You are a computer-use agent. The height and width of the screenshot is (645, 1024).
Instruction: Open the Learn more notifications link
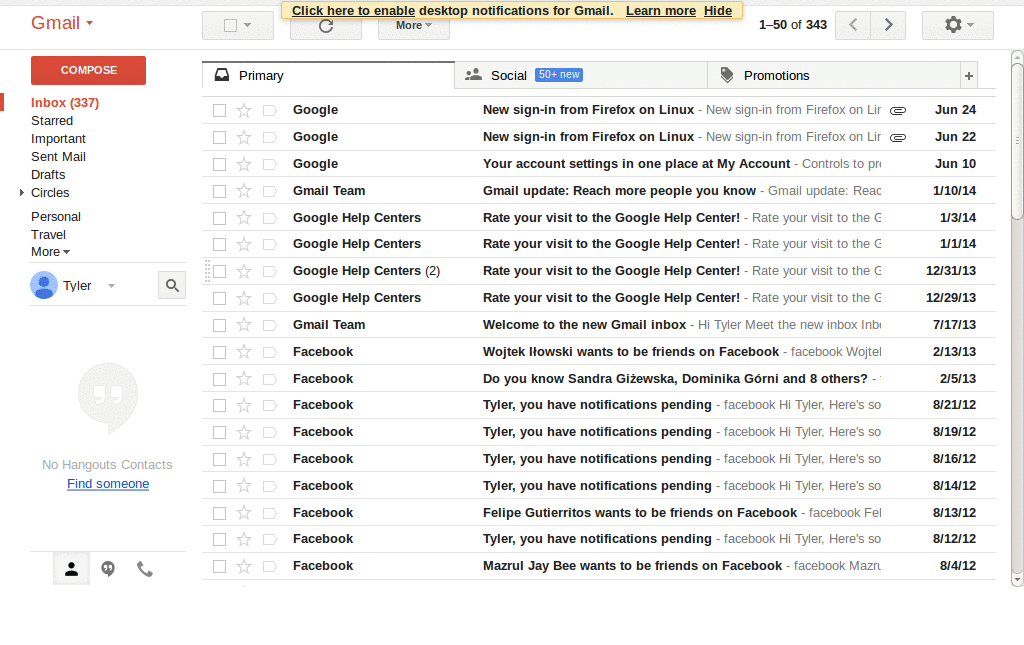pyautogui.click(x=660, y=10)
